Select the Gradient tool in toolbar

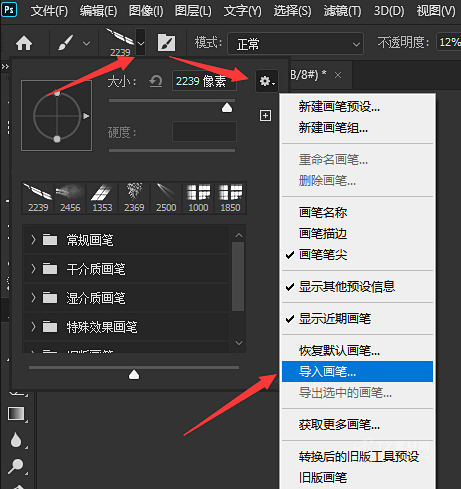pos(16,414)
